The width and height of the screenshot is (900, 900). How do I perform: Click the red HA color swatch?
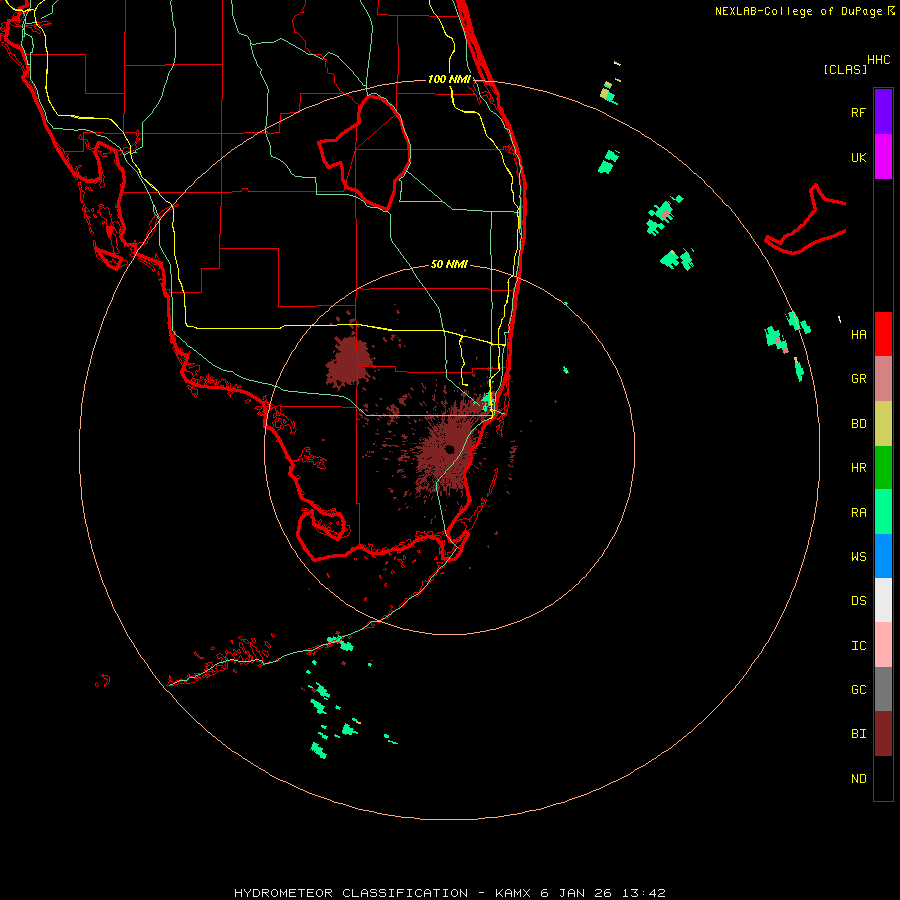(x=883, y=334)
